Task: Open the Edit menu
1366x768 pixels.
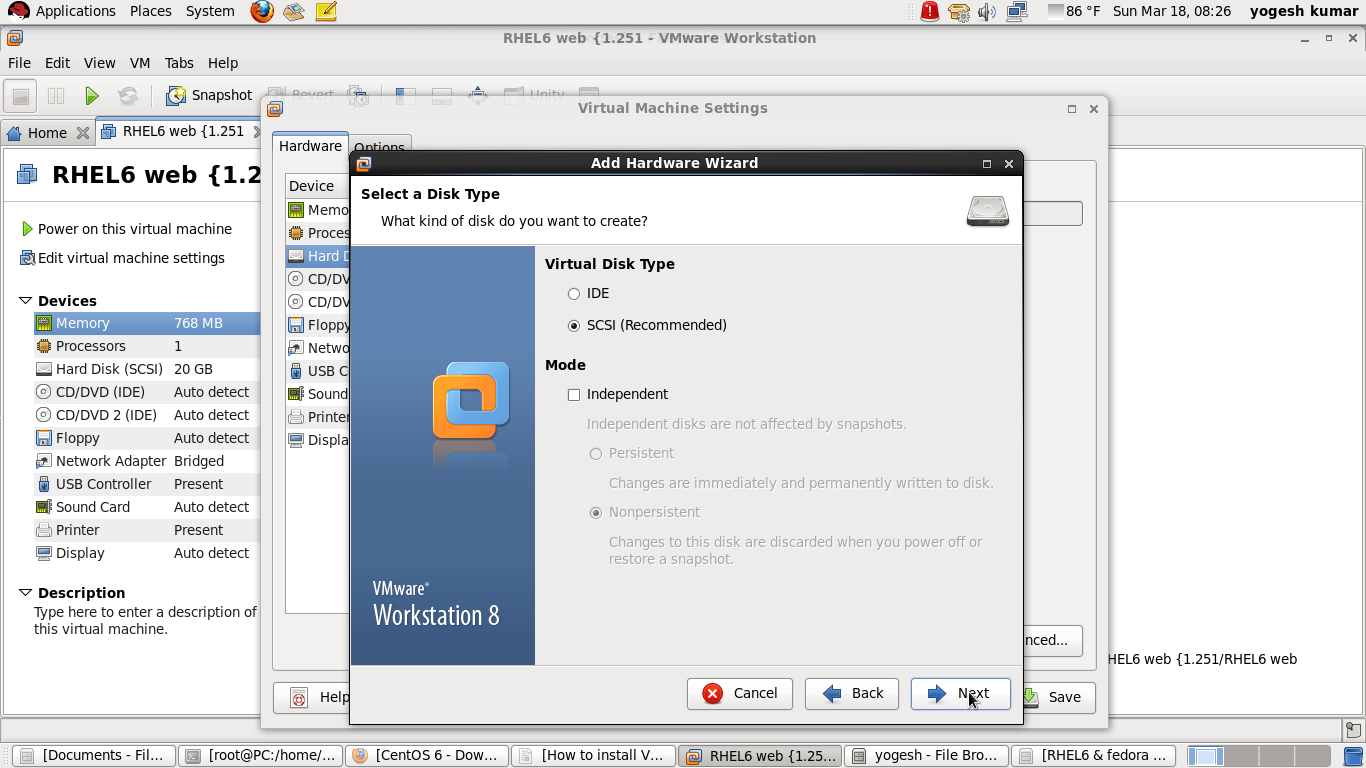Action: click(57, 63)
